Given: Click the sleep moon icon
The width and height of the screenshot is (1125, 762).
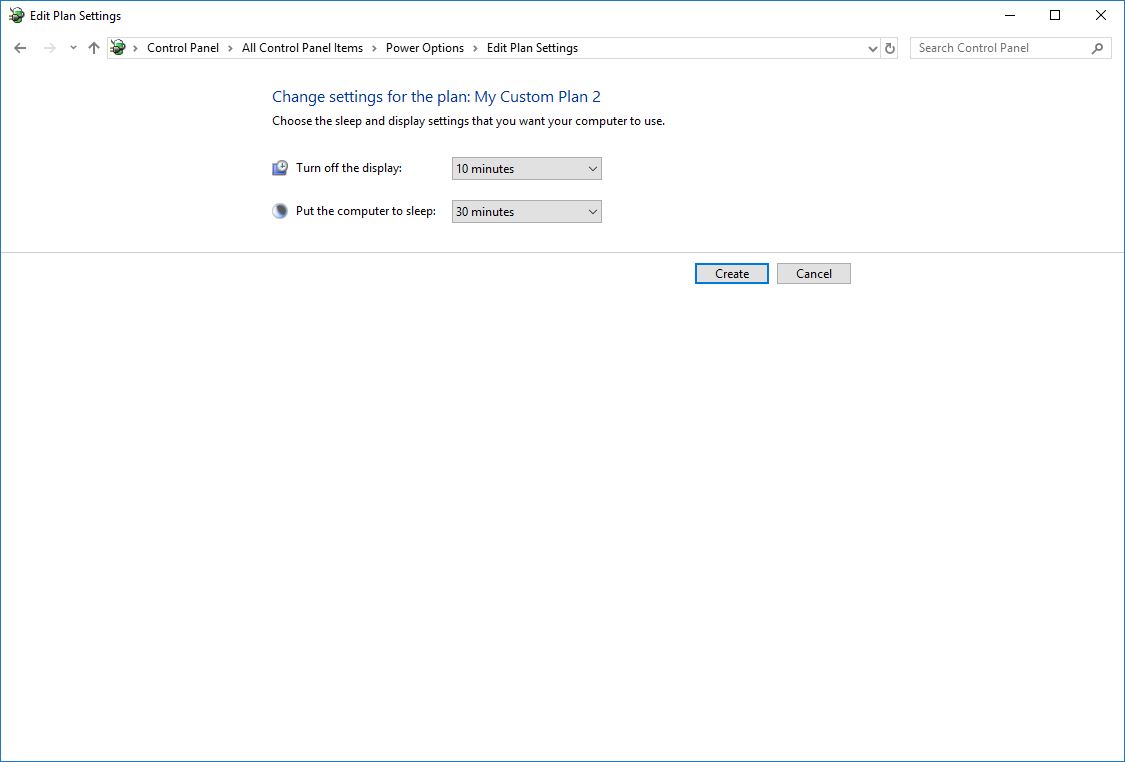Looking at the screenshot, I should point(279,210).
